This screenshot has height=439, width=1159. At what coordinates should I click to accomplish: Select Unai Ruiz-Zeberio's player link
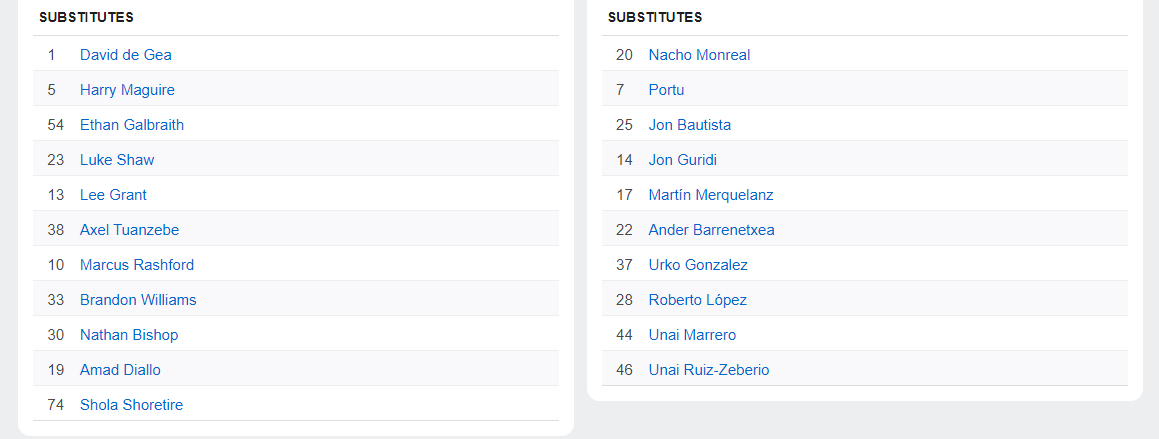[708, 370]
